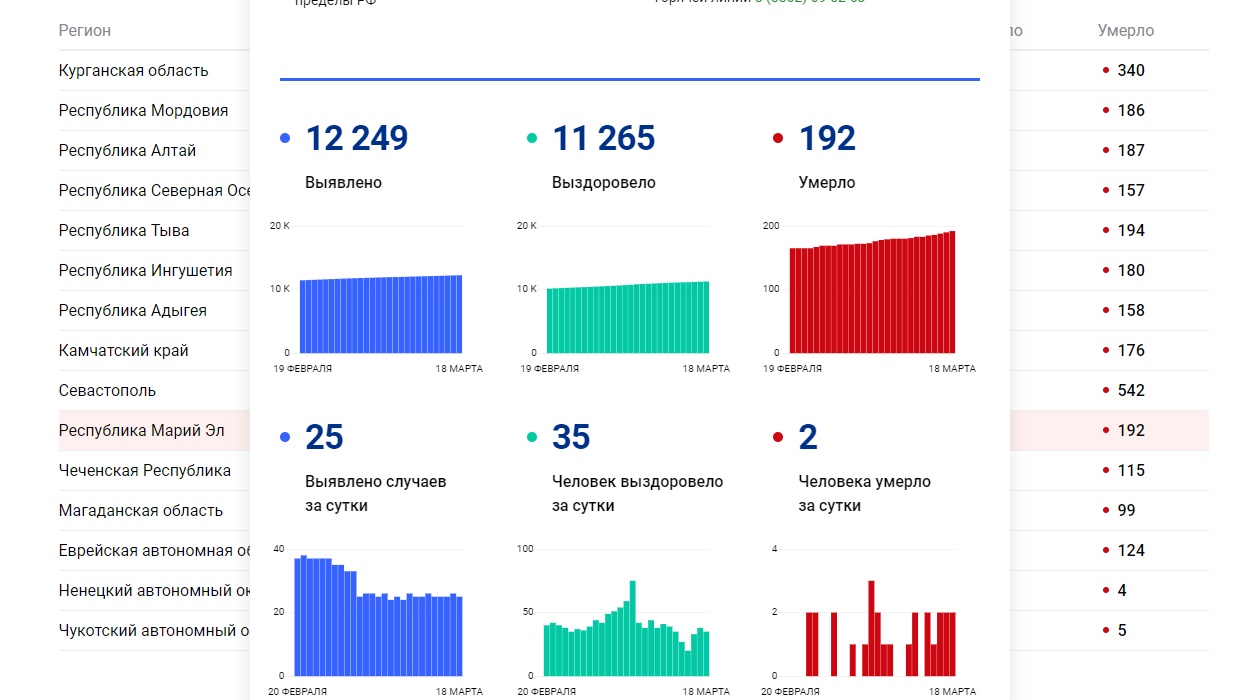Click the highlighted Республика Марий Эл row

click(x=141, y=431)
